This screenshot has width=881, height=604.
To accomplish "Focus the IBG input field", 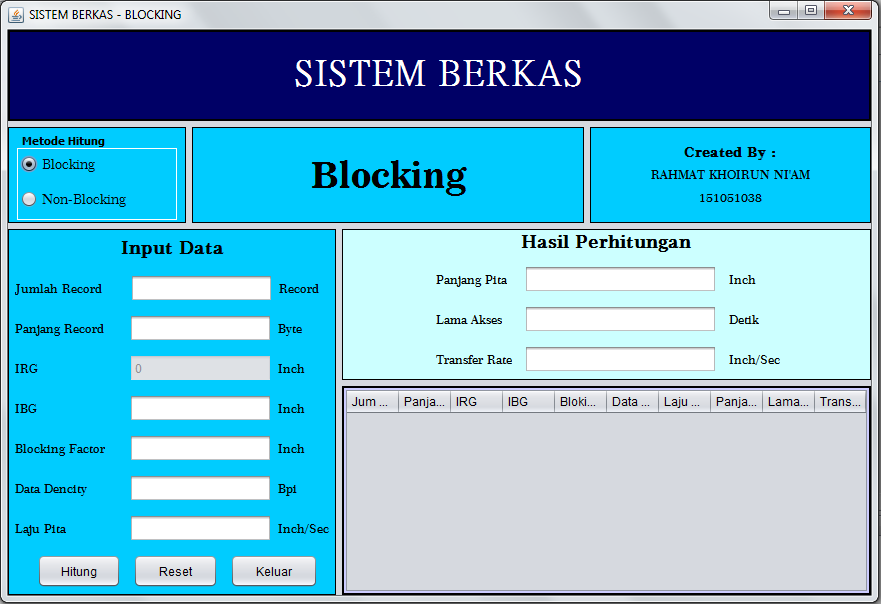I will coord(201,408).
